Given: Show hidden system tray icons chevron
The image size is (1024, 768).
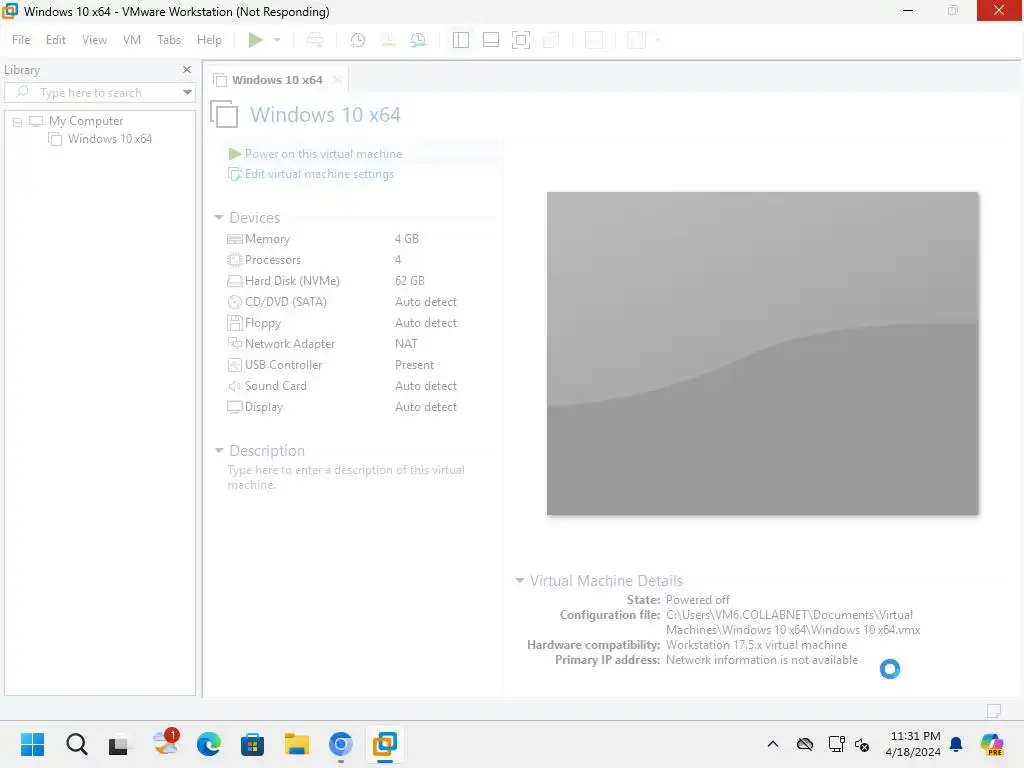Looking at the screenshot, I should pyautogui.click(x=773, y=744).
